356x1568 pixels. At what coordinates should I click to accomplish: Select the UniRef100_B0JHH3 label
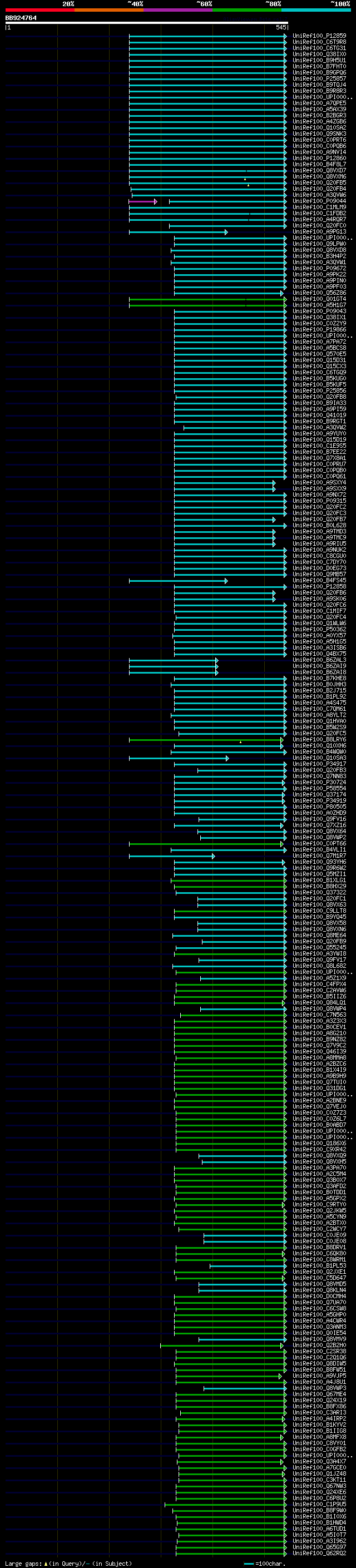coord(319,685)
